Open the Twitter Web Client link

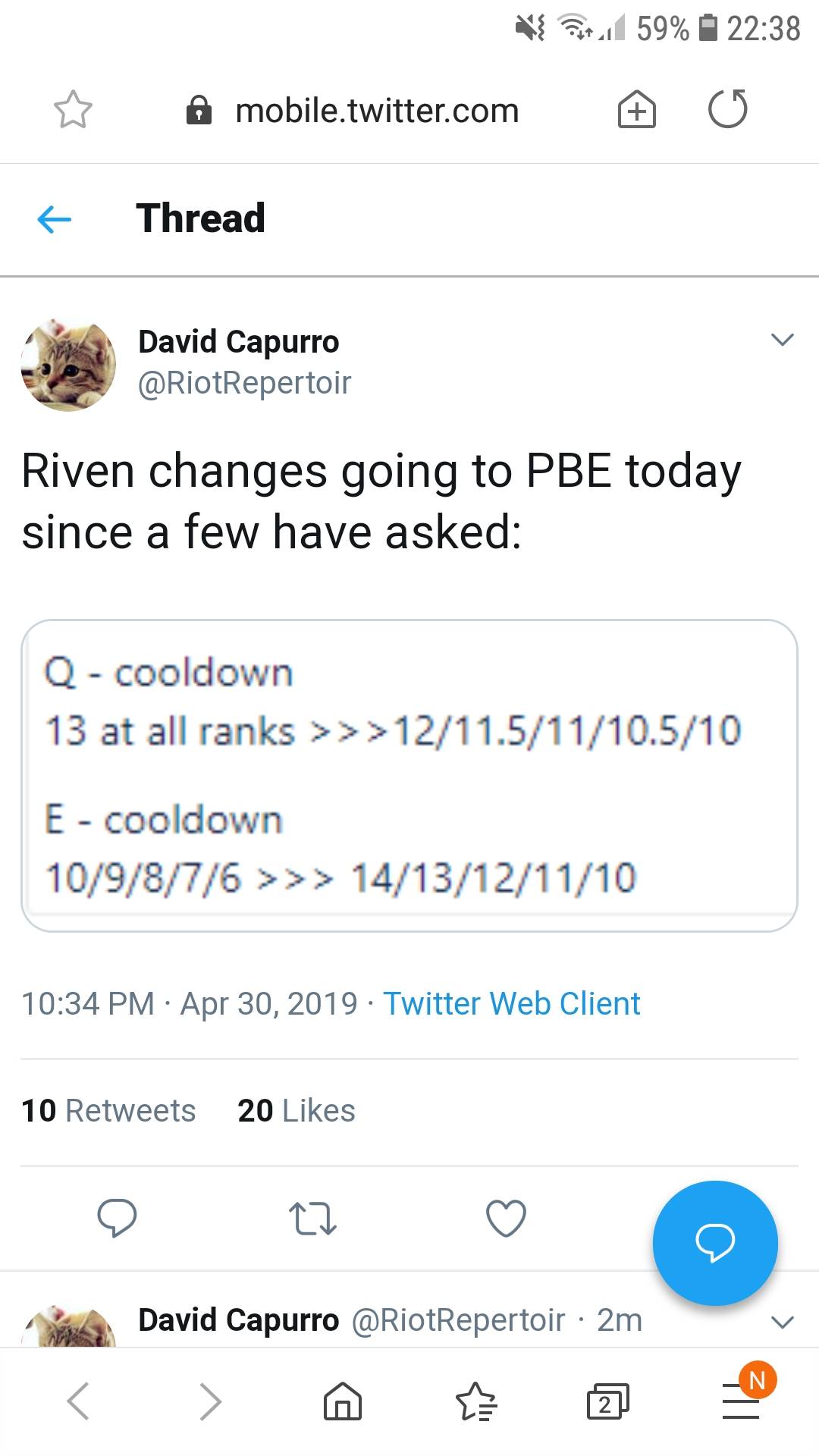pyautogui.click(x=512, y=1003)
